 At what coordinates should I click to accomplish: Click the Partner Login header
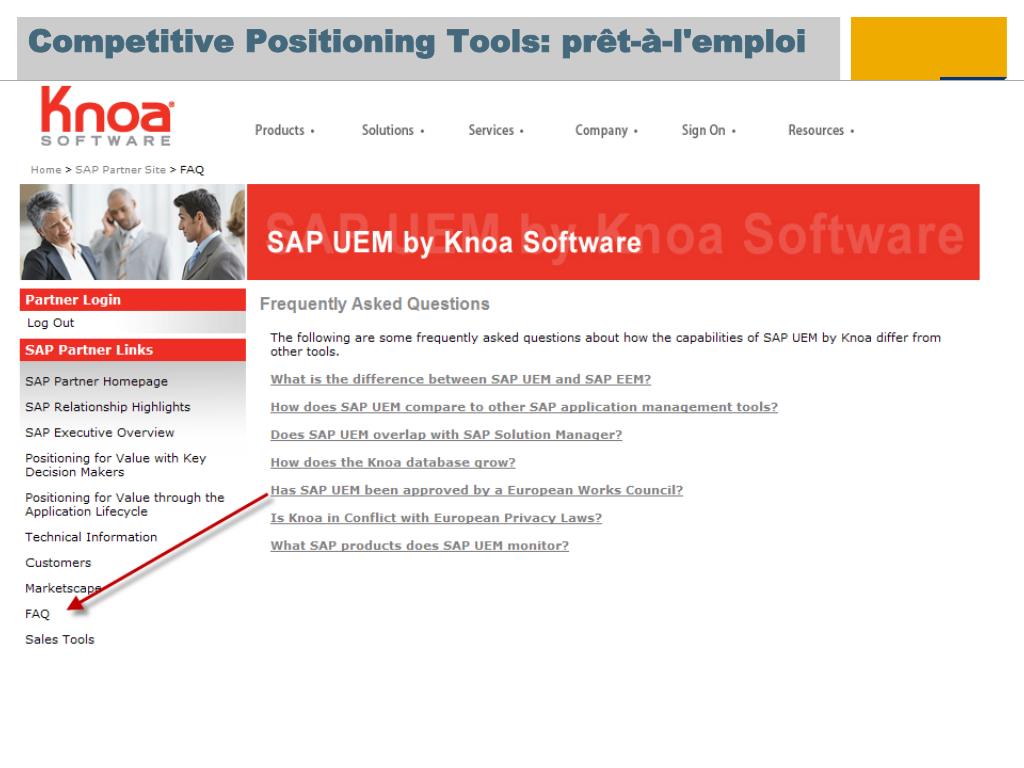[x=133, y=300]
